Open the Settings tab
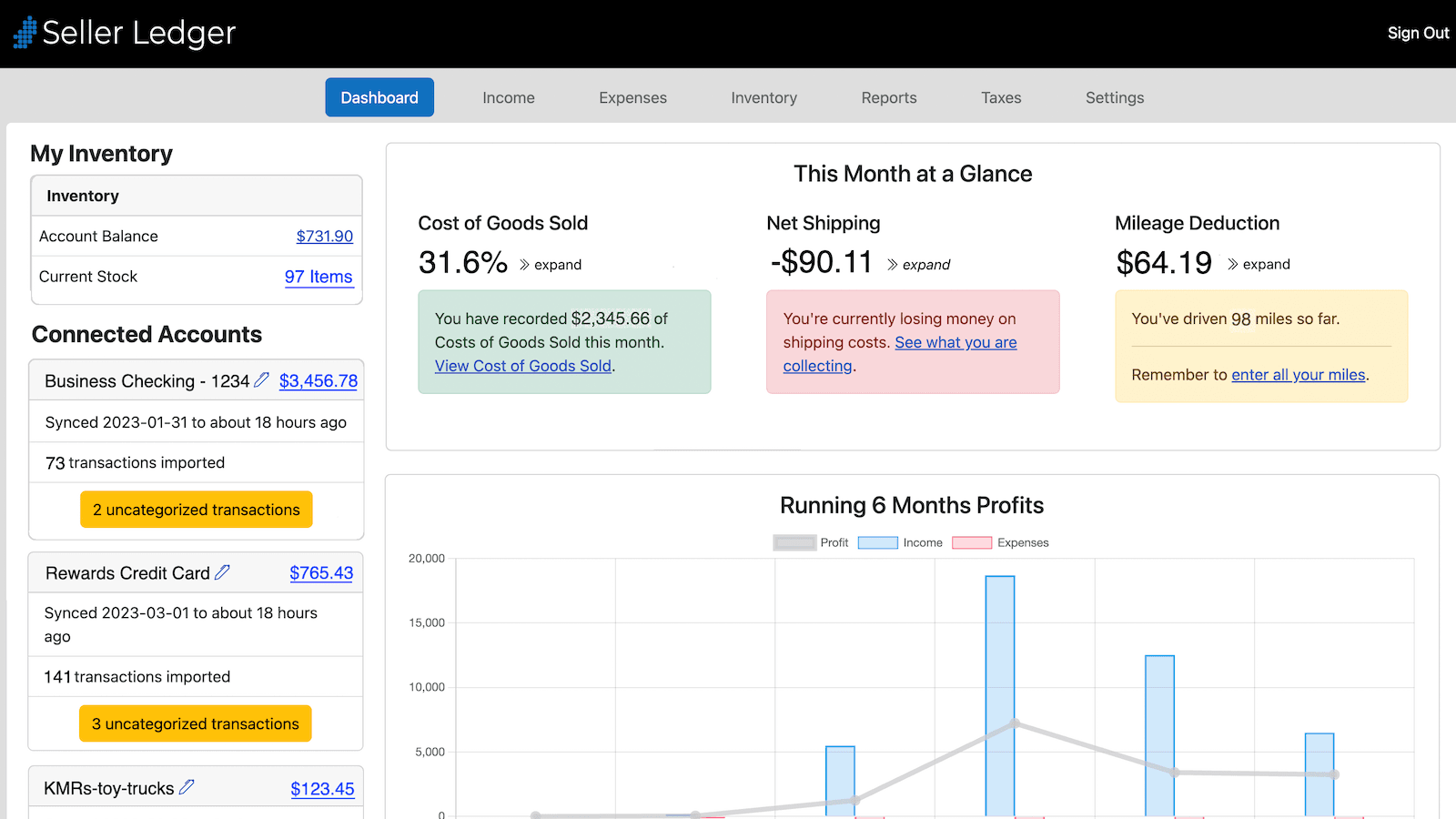Viewport: 1456px width, 819px height. point(1114,97)
